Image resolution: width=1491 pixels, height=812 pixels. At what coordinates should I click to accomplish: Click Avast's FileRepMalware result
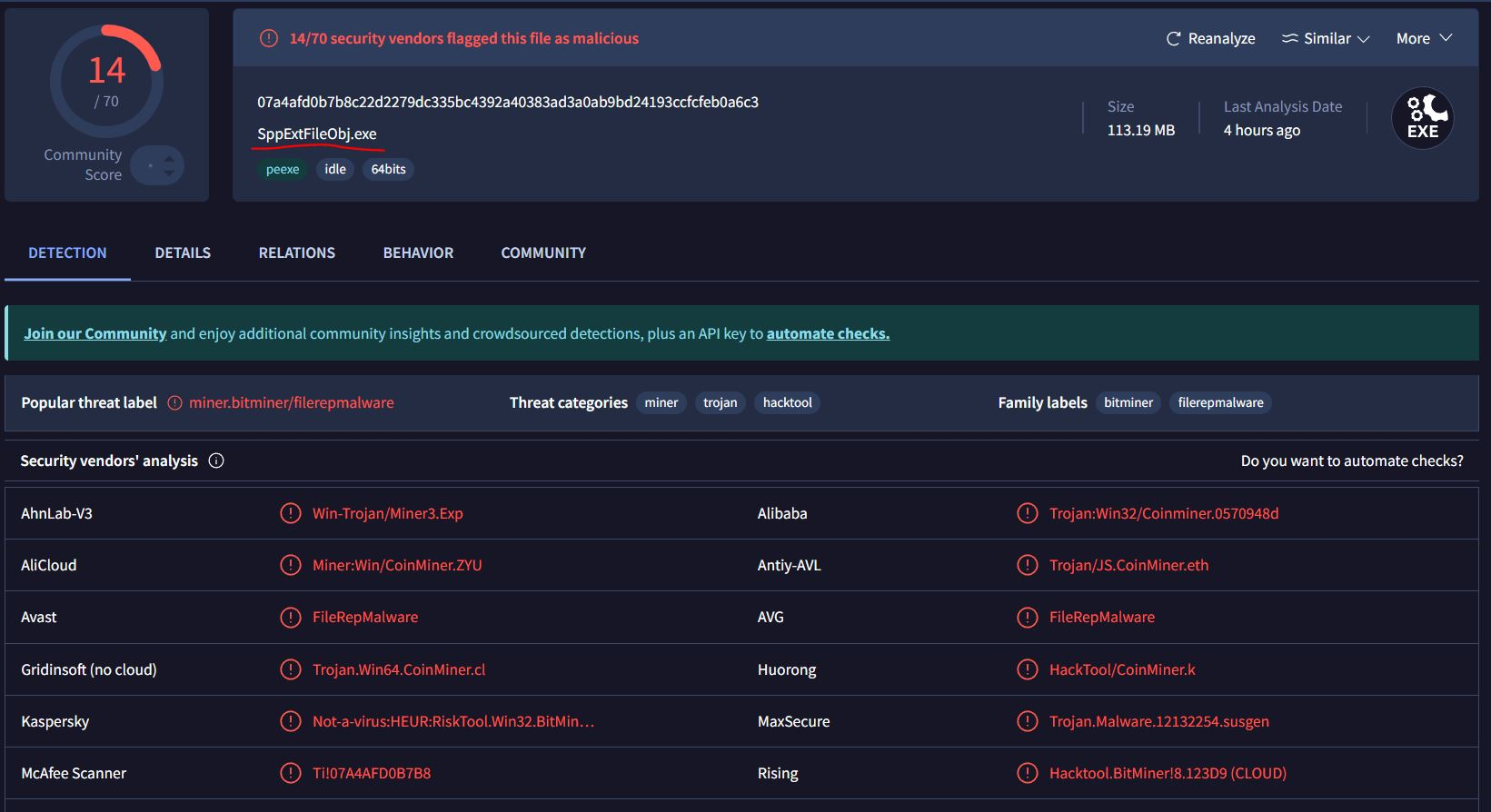(x=365, y=617)
